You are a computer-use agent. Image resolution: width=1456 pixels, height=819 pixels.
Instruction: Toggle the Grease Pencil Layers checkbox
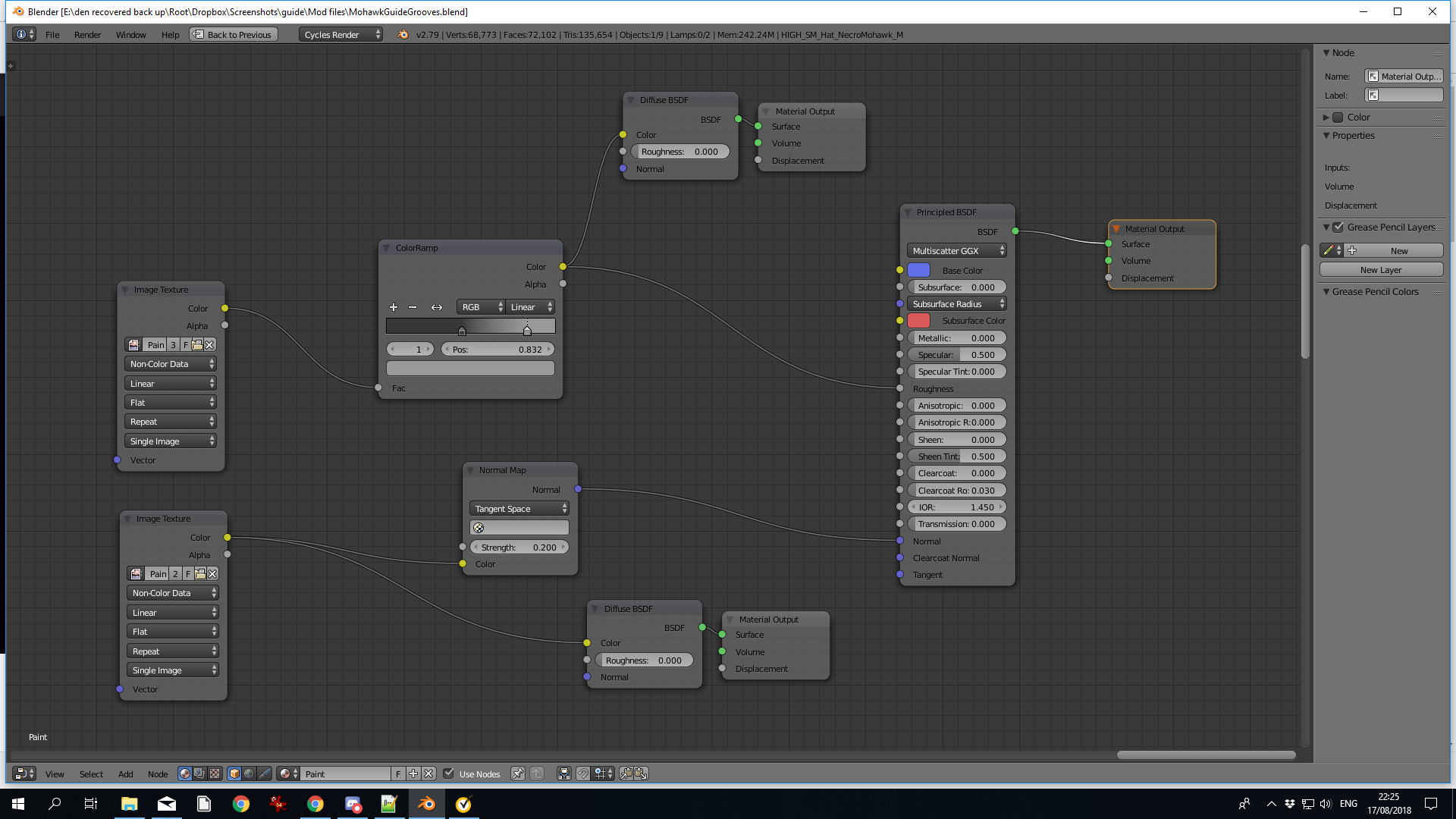(1338, 227)
